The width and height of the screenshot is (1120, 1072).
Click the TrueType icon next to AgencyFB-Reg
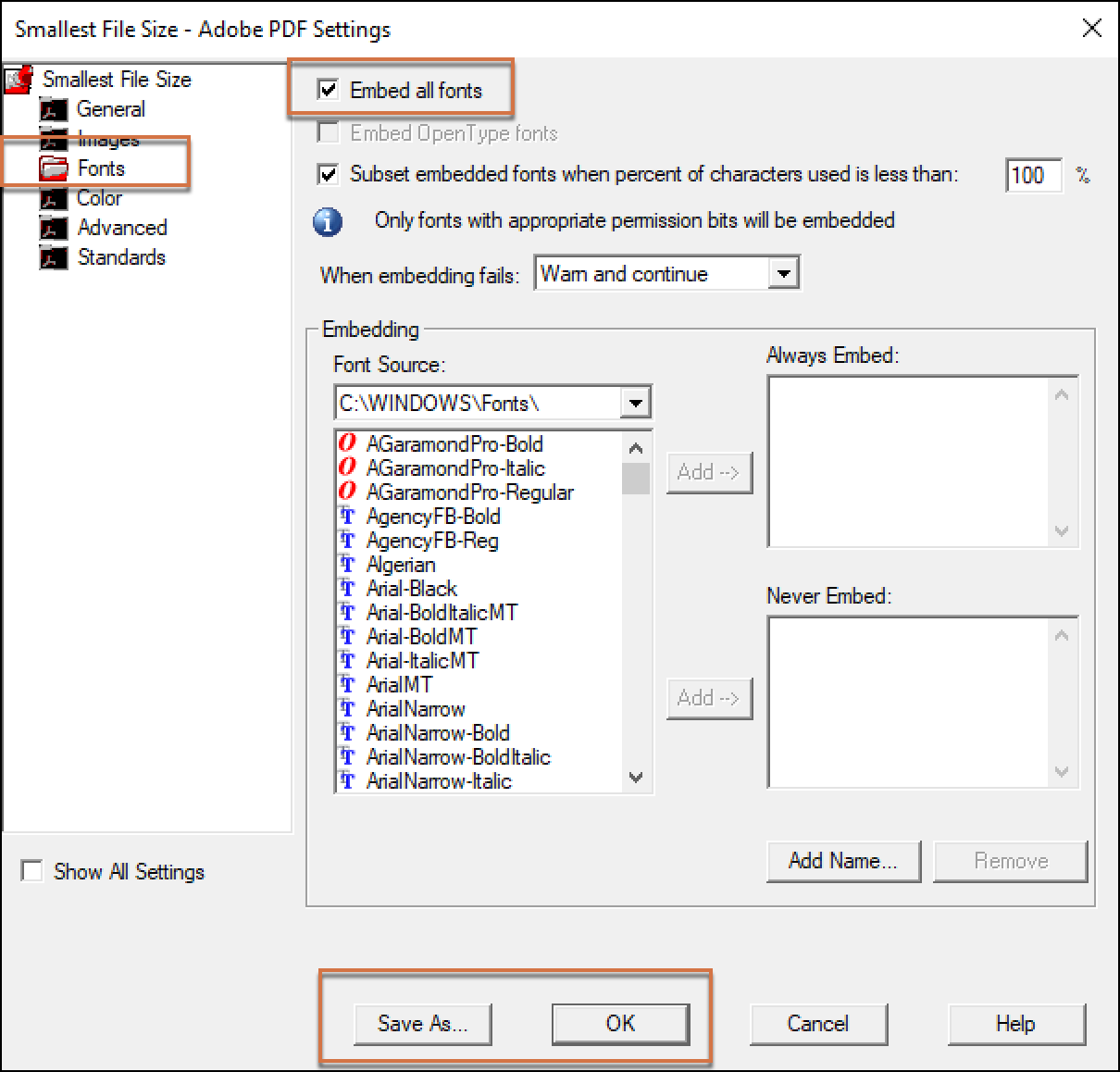point(347,540)
